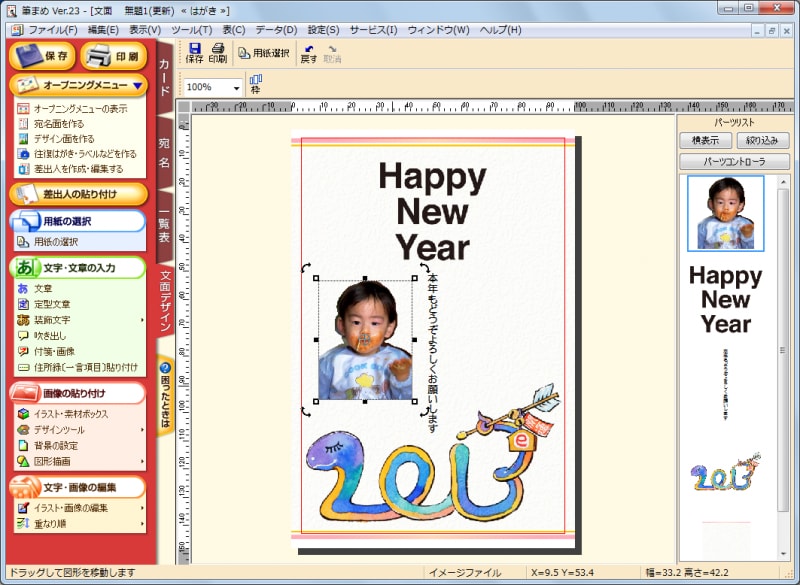Open the ツール(T) menu
The width and height of the screenshot is (800, 585).
192,30
